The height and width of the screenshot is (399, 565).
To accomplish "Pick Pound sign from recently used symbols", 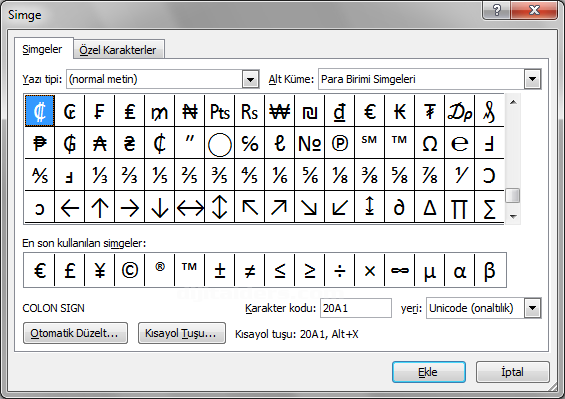I will coord(70,270).
